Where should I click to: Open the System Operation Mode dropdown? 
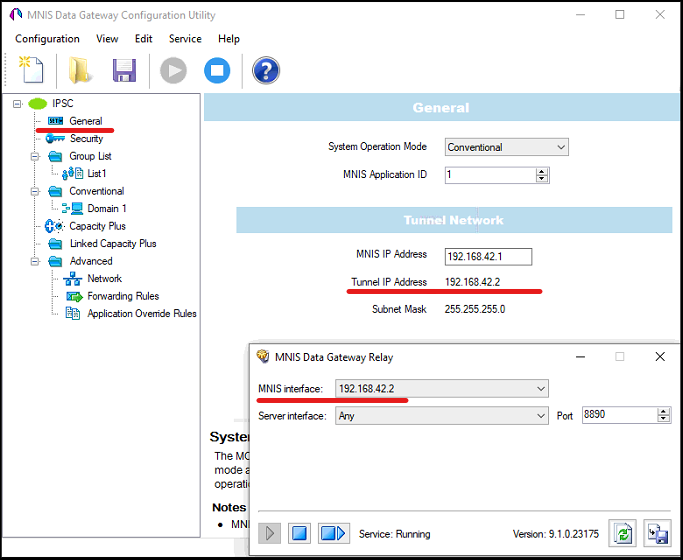(x=561, y=147)
